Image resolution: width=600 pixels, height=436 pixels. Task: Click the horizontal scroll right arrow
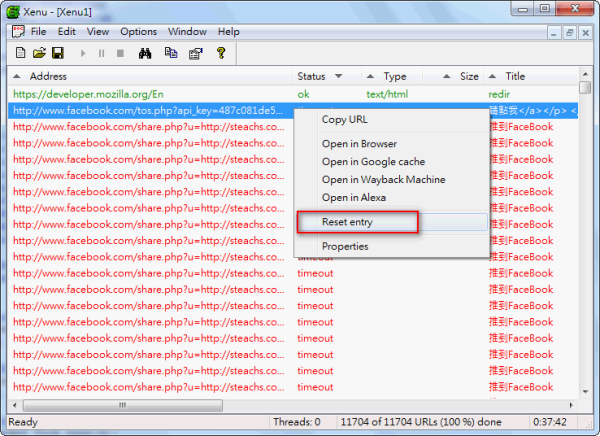click(x=571, y=405)
